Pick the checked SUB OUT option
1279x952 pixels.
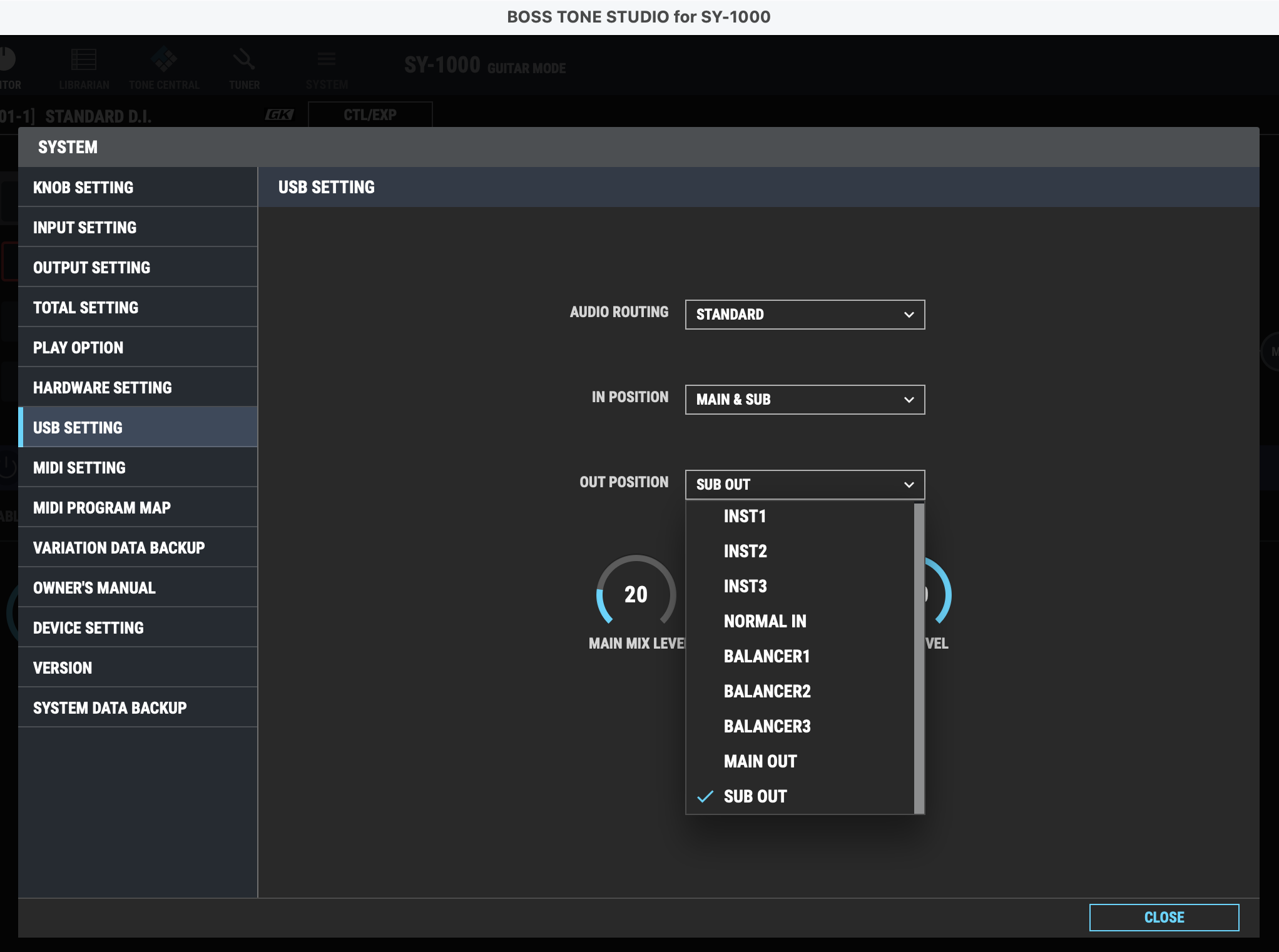coord(755,796)
